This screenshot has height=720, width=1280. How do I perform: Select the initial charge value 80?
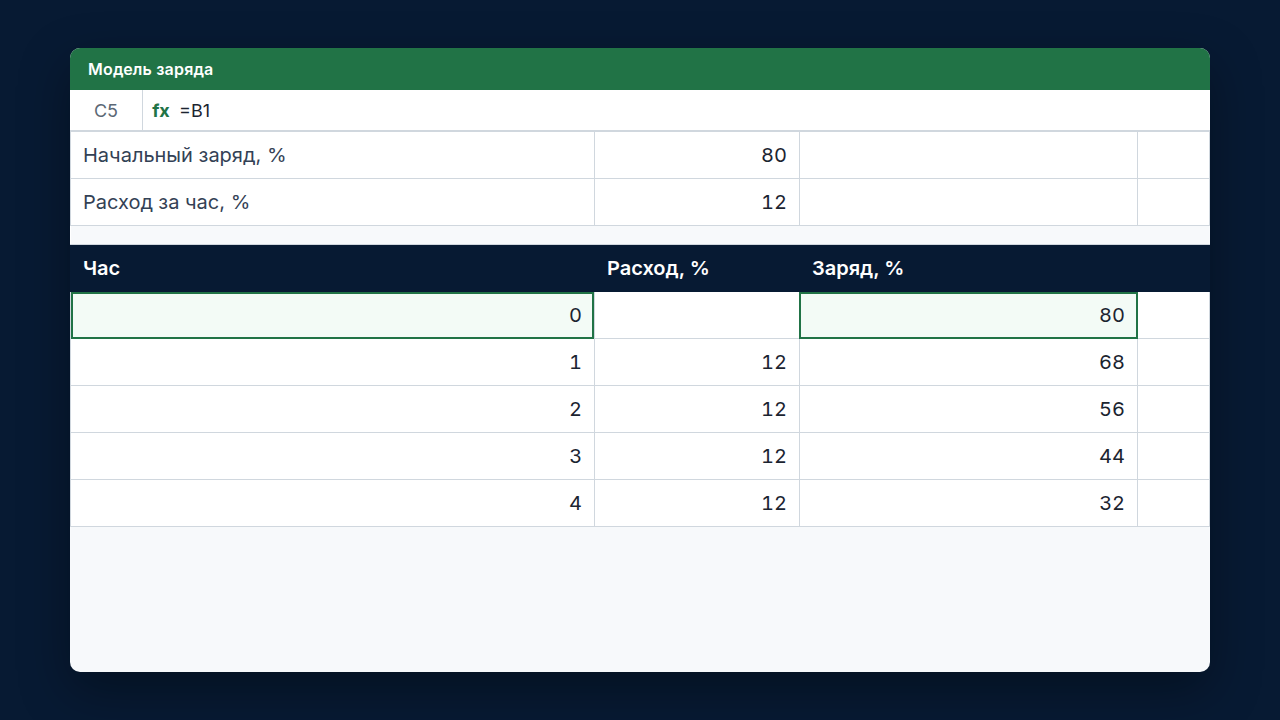pos(697,155)
